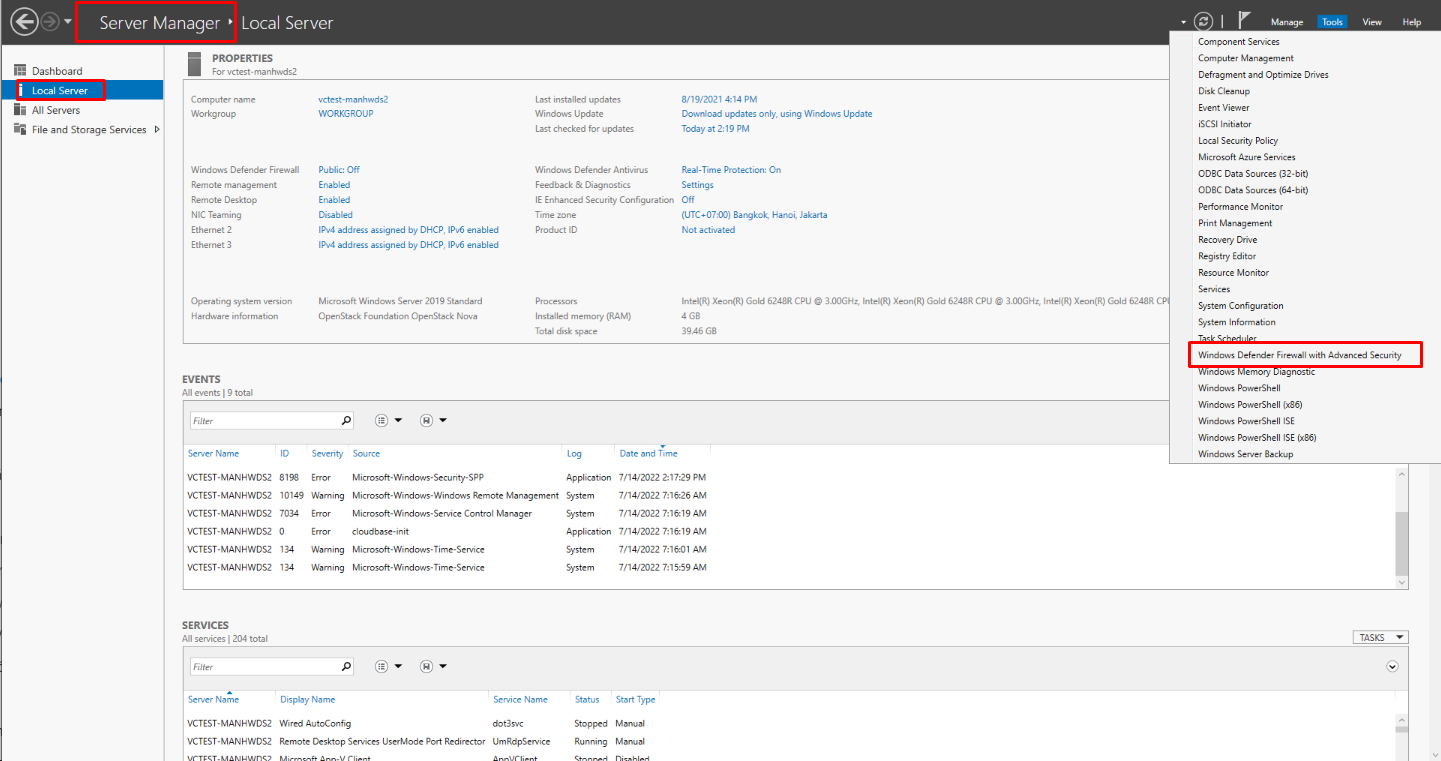This screenshot has width=1441, height=761.
Task: Click Real-Time Protection: On link
Action: (x=731, y=170)
